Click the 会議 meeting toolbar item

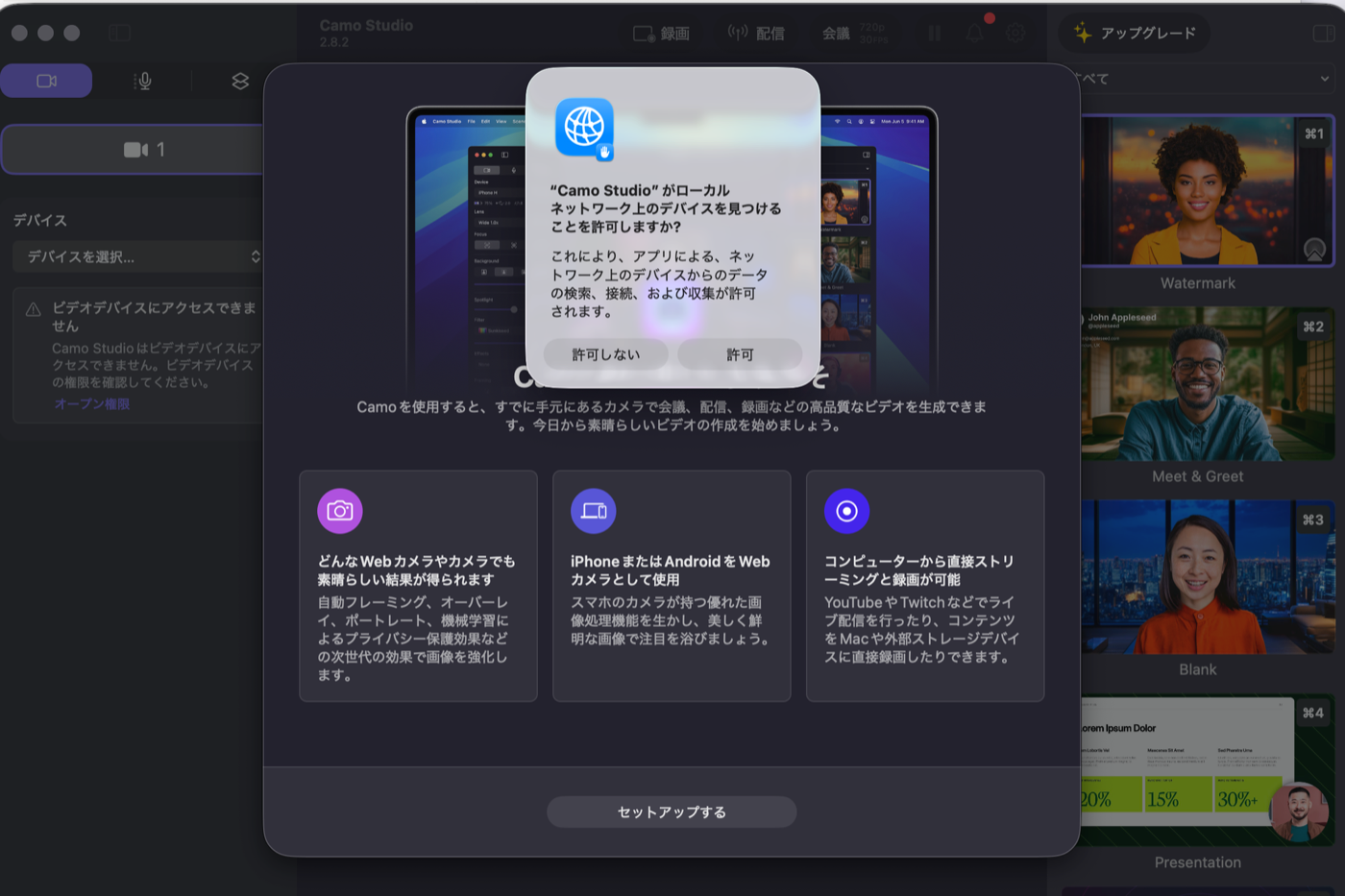[836, 34]
